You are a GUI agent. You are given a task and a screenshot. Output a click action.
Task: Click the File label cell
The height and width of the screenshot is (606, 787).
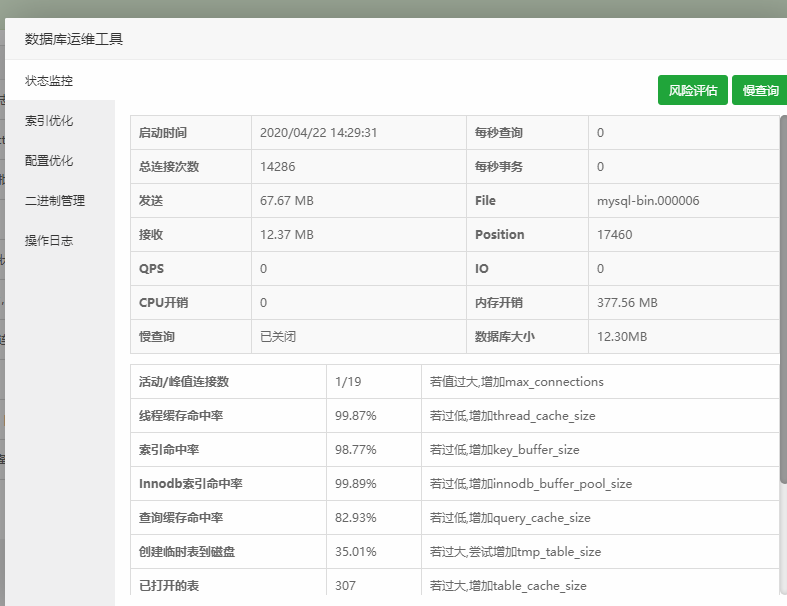click(528, 200)
